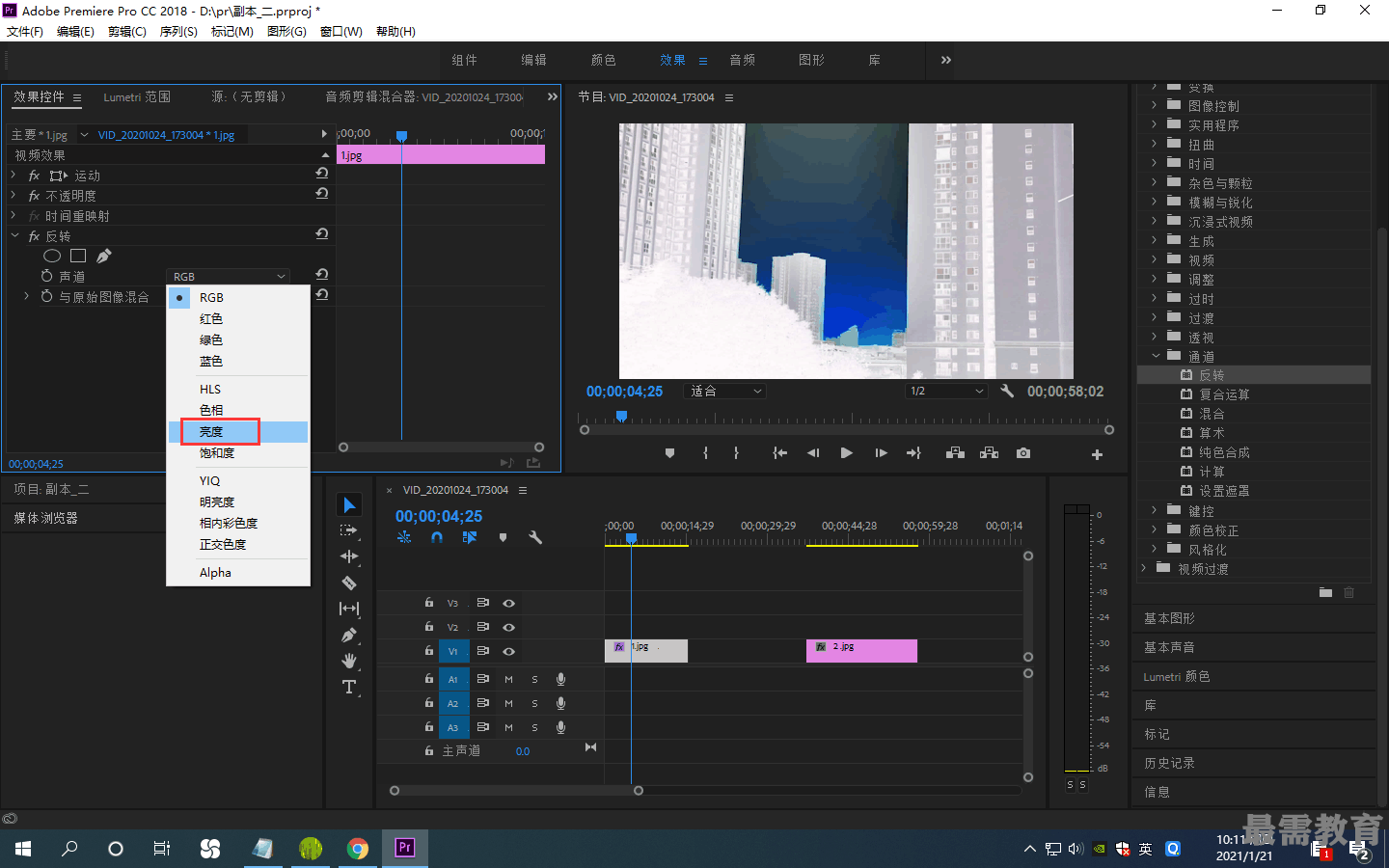Create ellipse mask for 反转 effect
Viewport: 1389px width, 868px height.
coord(52,256)
